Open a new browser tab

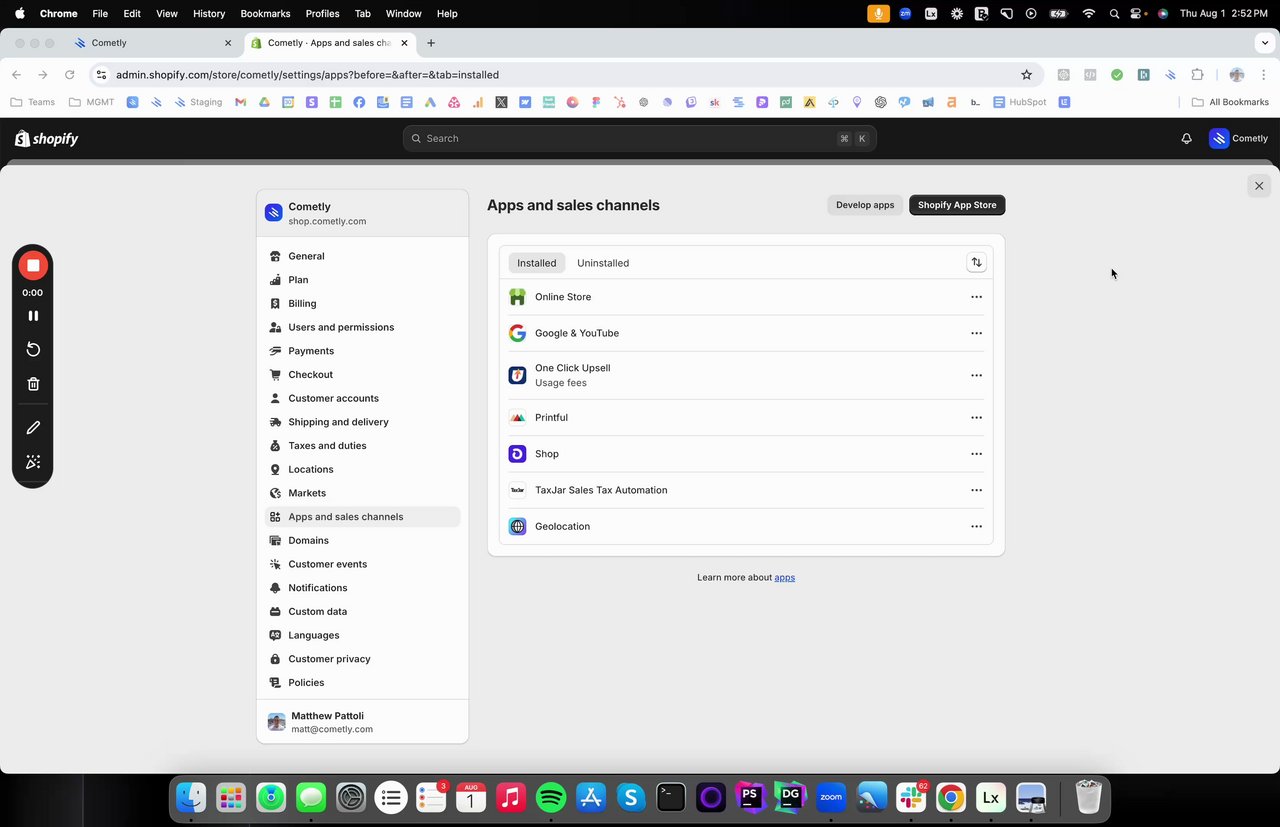point(431,43)
